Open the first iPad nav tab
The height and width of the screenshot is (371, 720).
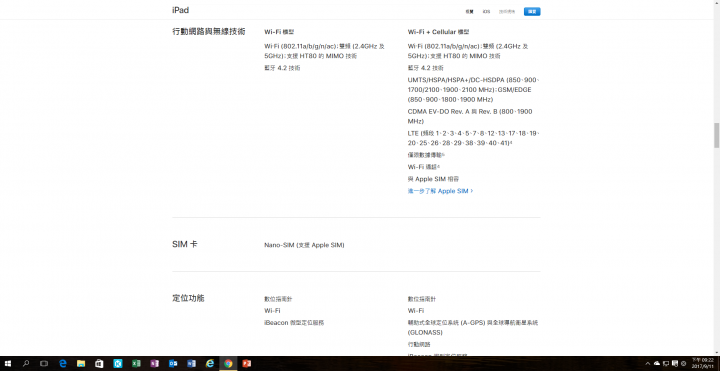tap(469, 11)
